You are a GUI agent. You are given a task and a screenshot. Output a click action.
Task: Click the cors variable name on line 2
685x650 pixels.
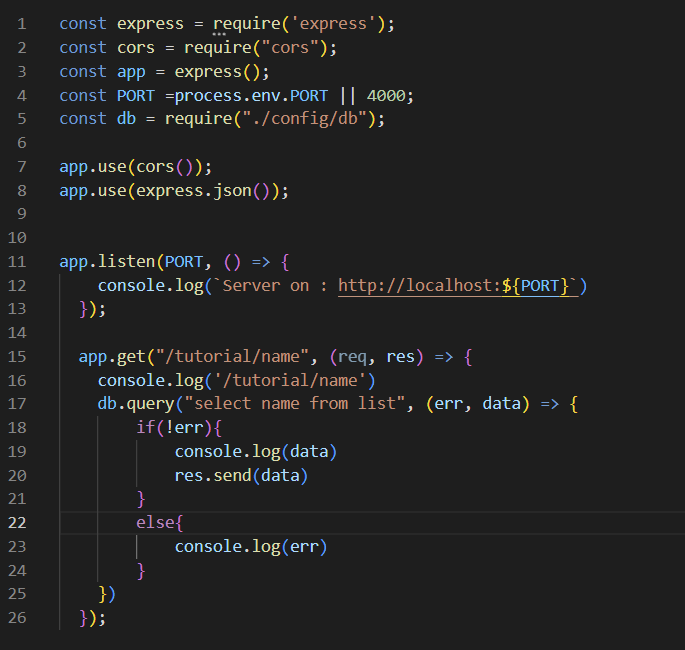coord(136,48)
